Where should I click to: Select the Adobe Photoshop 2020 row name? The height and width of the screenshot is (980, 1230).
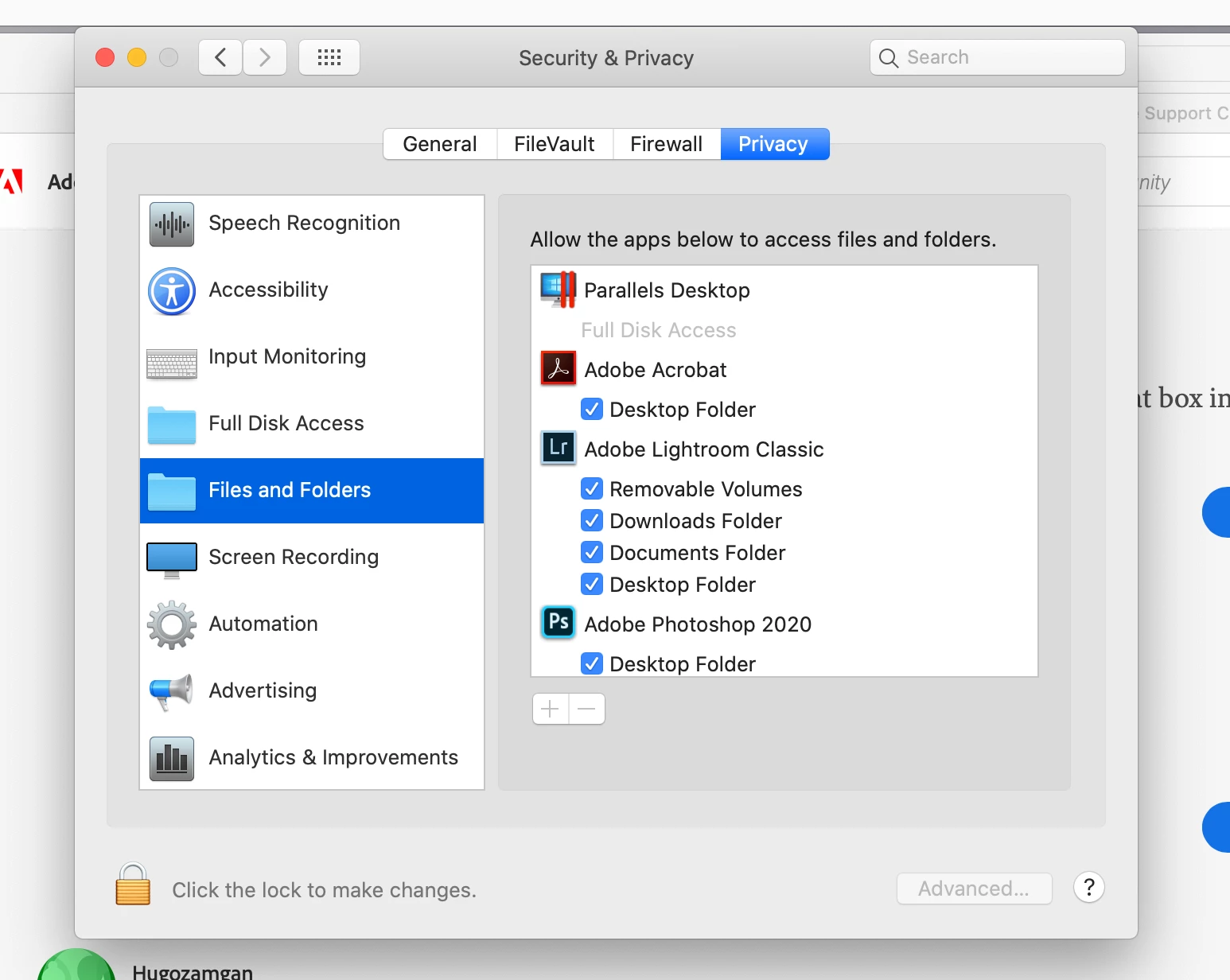(698, 624)
